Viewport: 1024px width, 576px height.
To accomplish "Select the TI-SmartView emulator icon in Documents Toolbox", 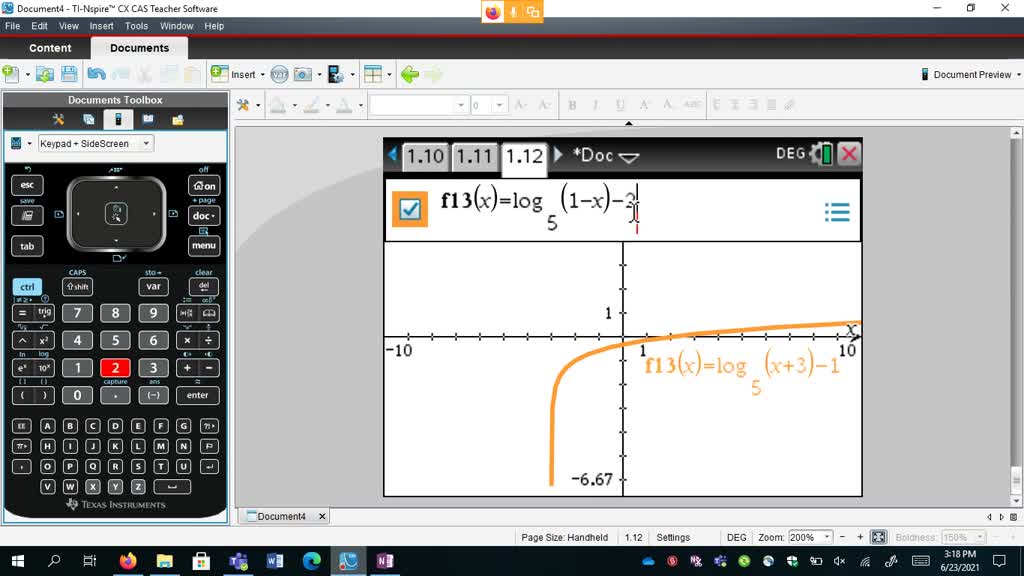I will (x=119, y=118).
